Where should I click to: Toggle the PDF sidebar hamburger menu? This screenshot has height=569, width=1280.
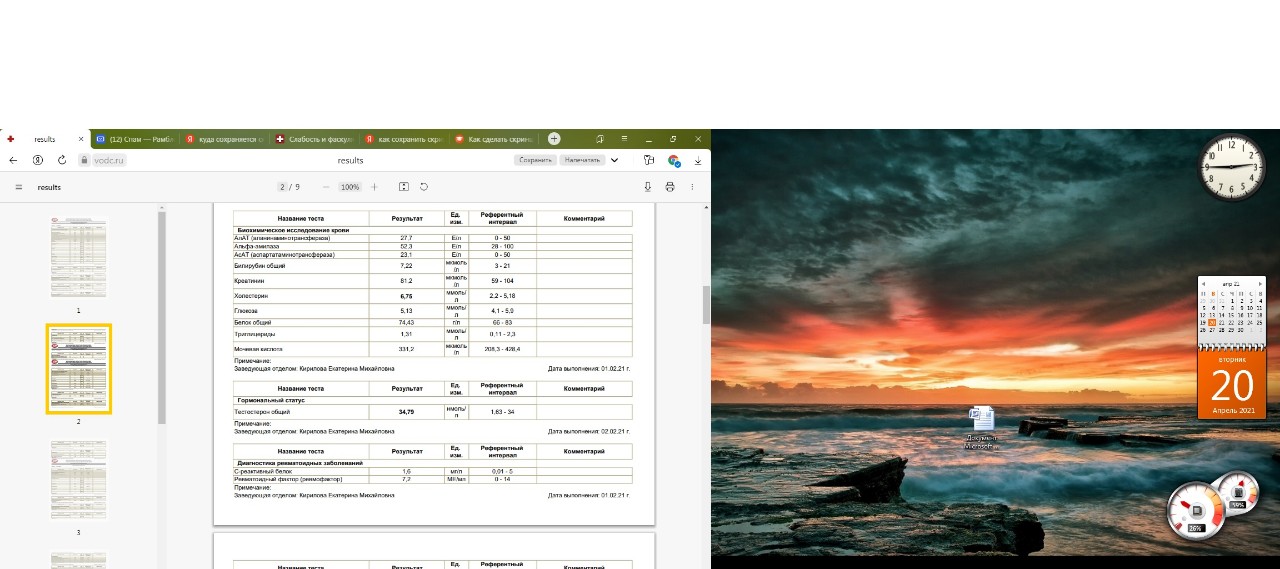[x=18, y=187]
